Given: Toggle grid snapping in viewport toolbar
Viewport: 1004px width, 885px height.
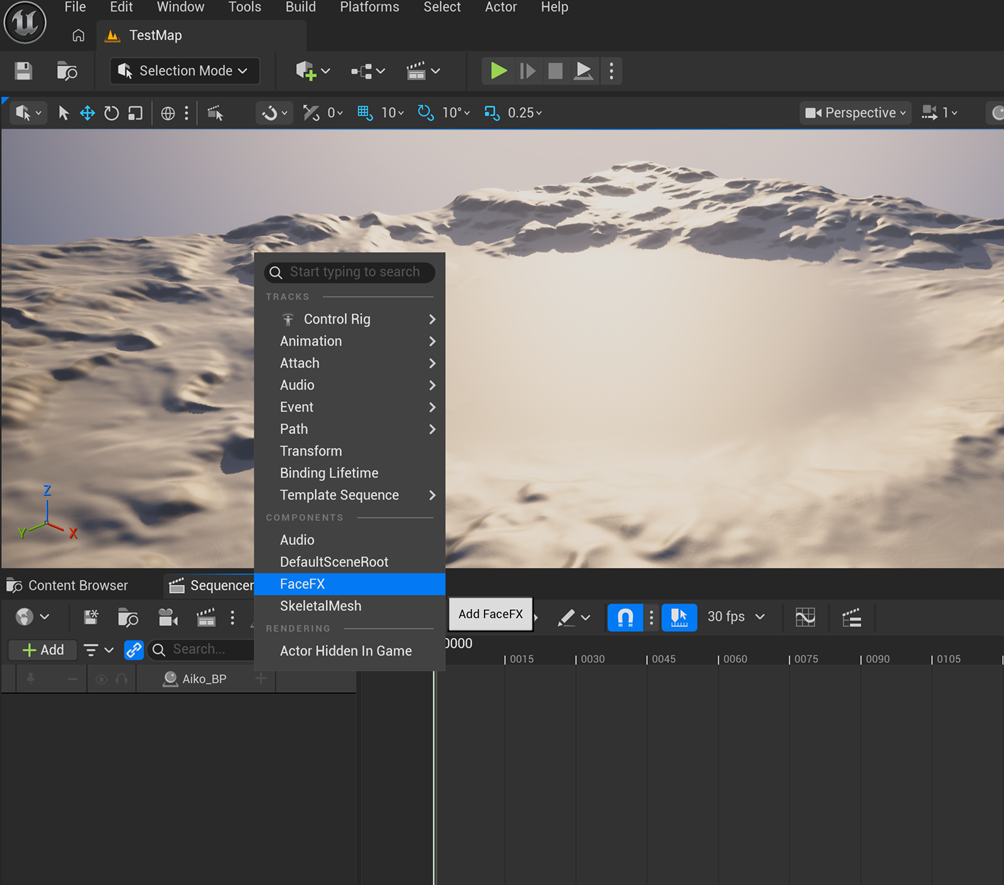Looking at the screenshot, I should pyautogui.click(x=364, y=113).
